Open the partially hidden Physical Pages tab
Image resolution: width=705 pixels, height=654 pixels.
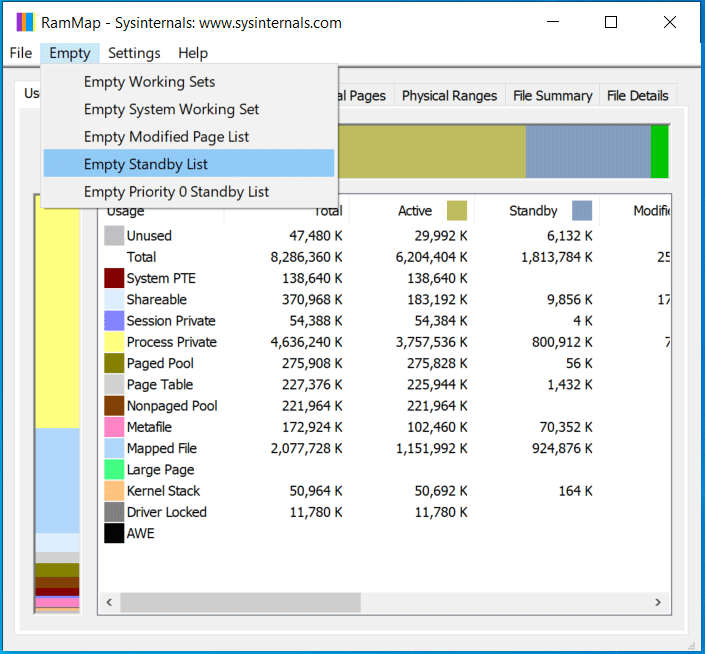(x=365, y=96)
